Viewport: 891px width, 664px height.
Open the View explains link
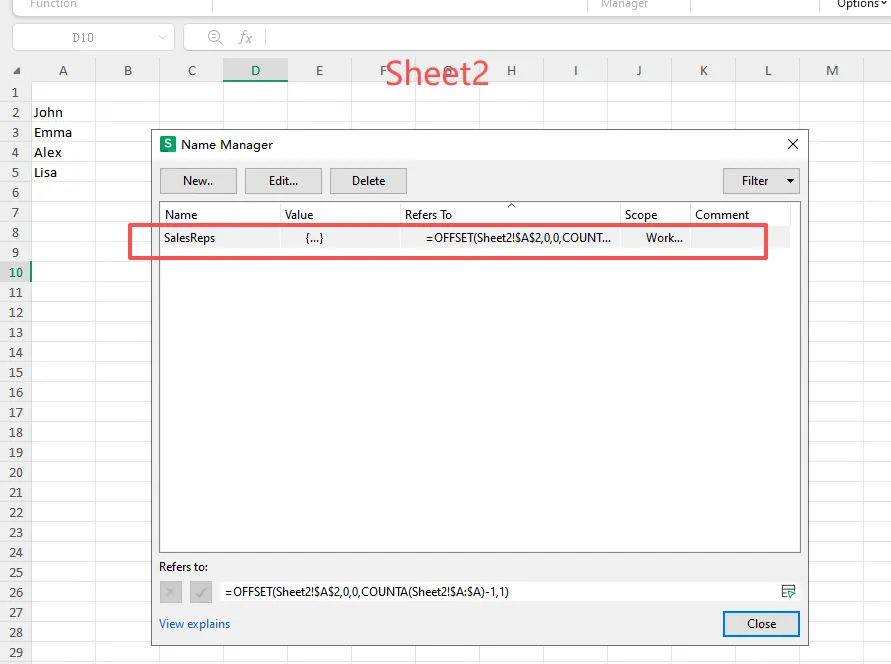click(194, 623)
